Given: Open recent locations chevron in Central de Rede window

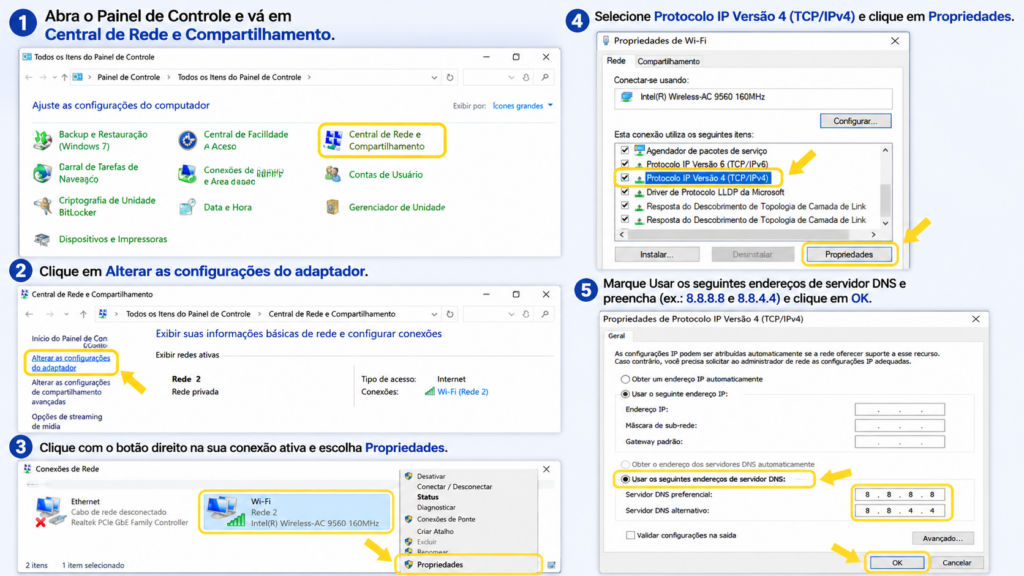Looking at the screenshot, I should coord(67,314).
